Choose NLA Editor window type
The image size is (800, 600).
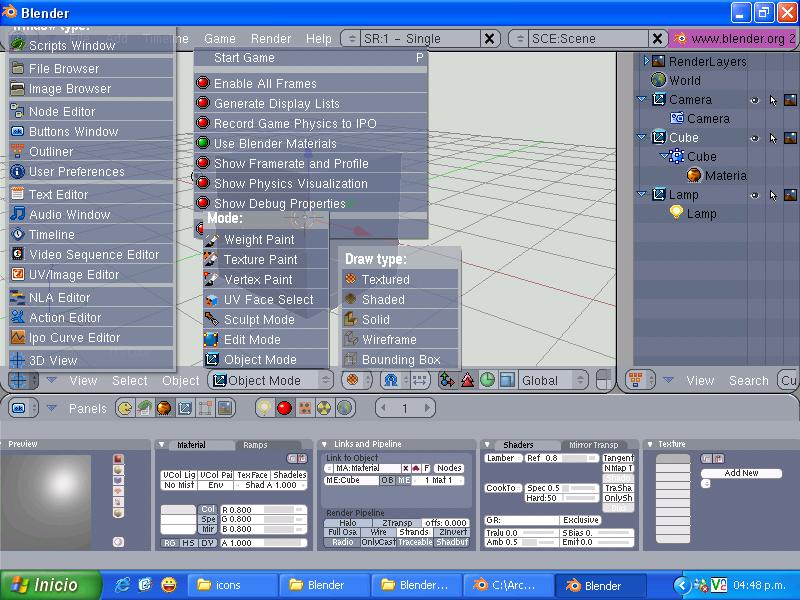91,297
